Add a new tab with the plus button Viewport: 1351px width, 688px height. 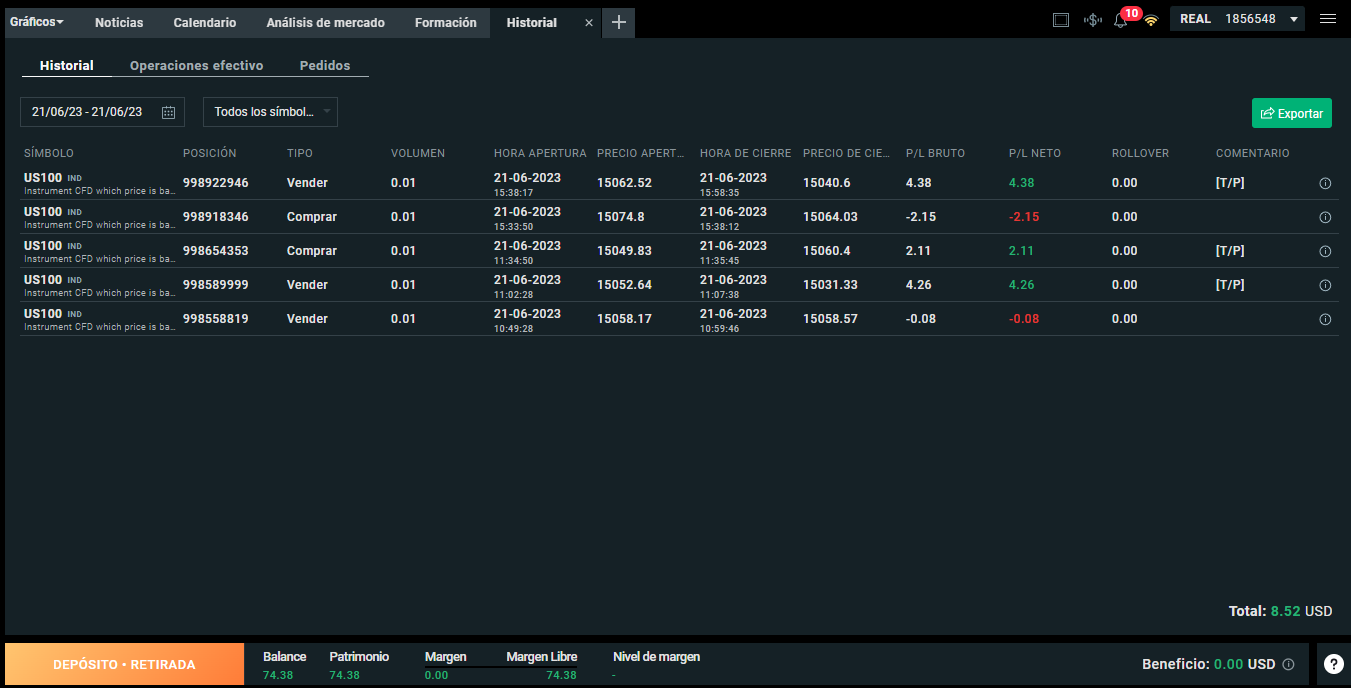point(618,22)
